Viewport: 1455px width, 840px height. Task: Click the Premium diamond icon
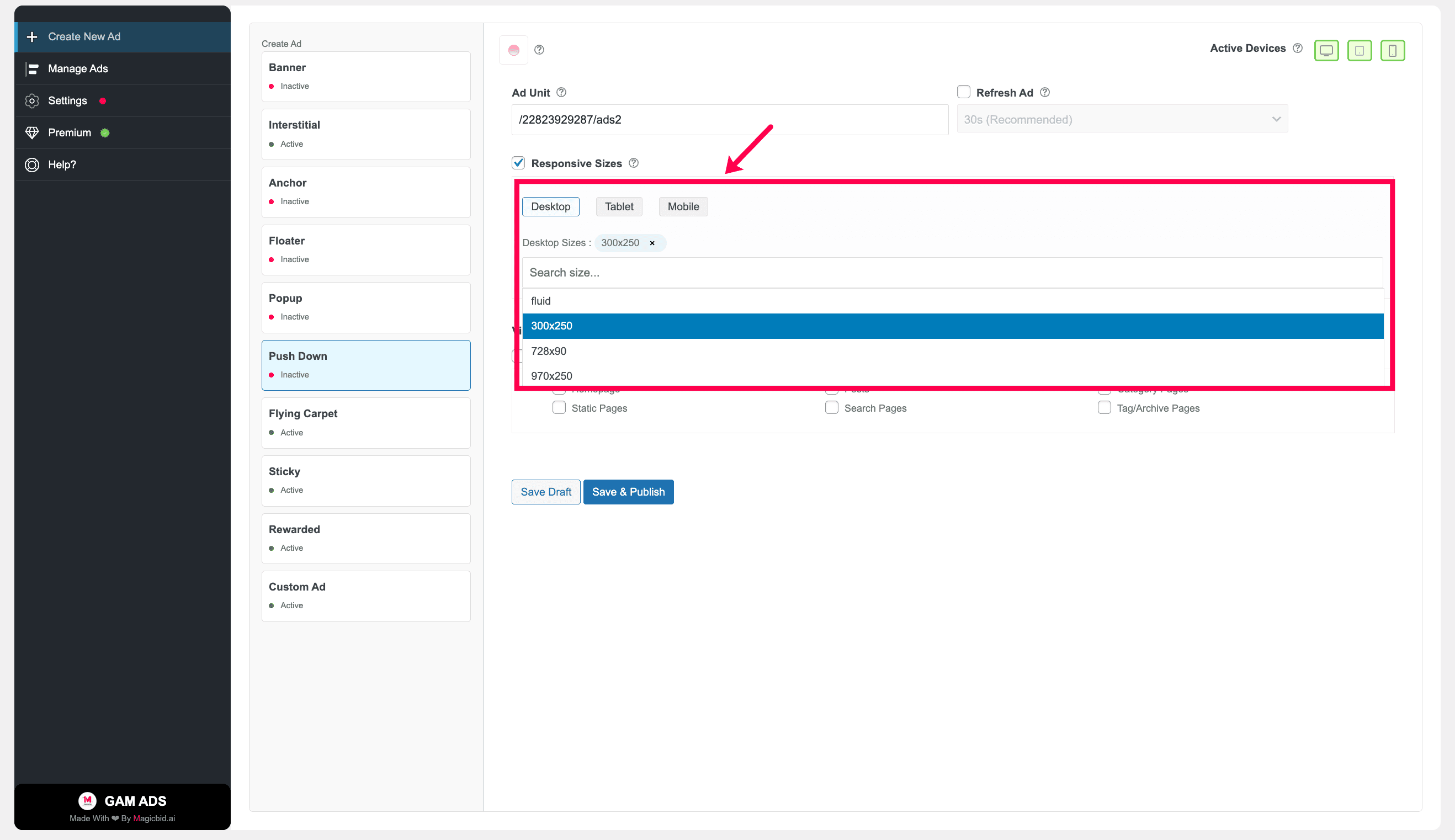coord(33,132)
